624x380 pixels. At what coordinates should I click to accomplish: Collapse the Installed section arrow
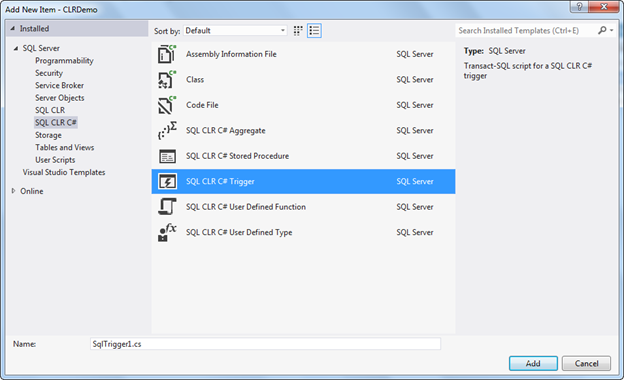(13, 29)
